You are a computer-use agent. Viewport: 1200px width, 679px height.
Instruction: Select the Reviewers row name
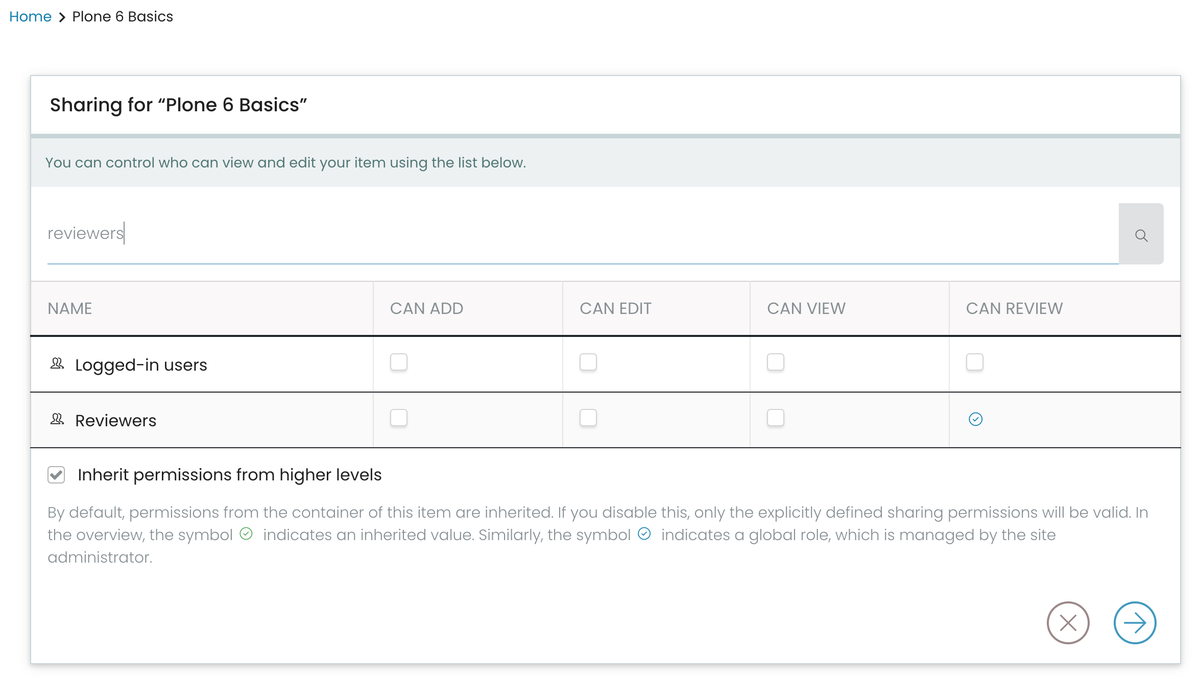(116, 421)
